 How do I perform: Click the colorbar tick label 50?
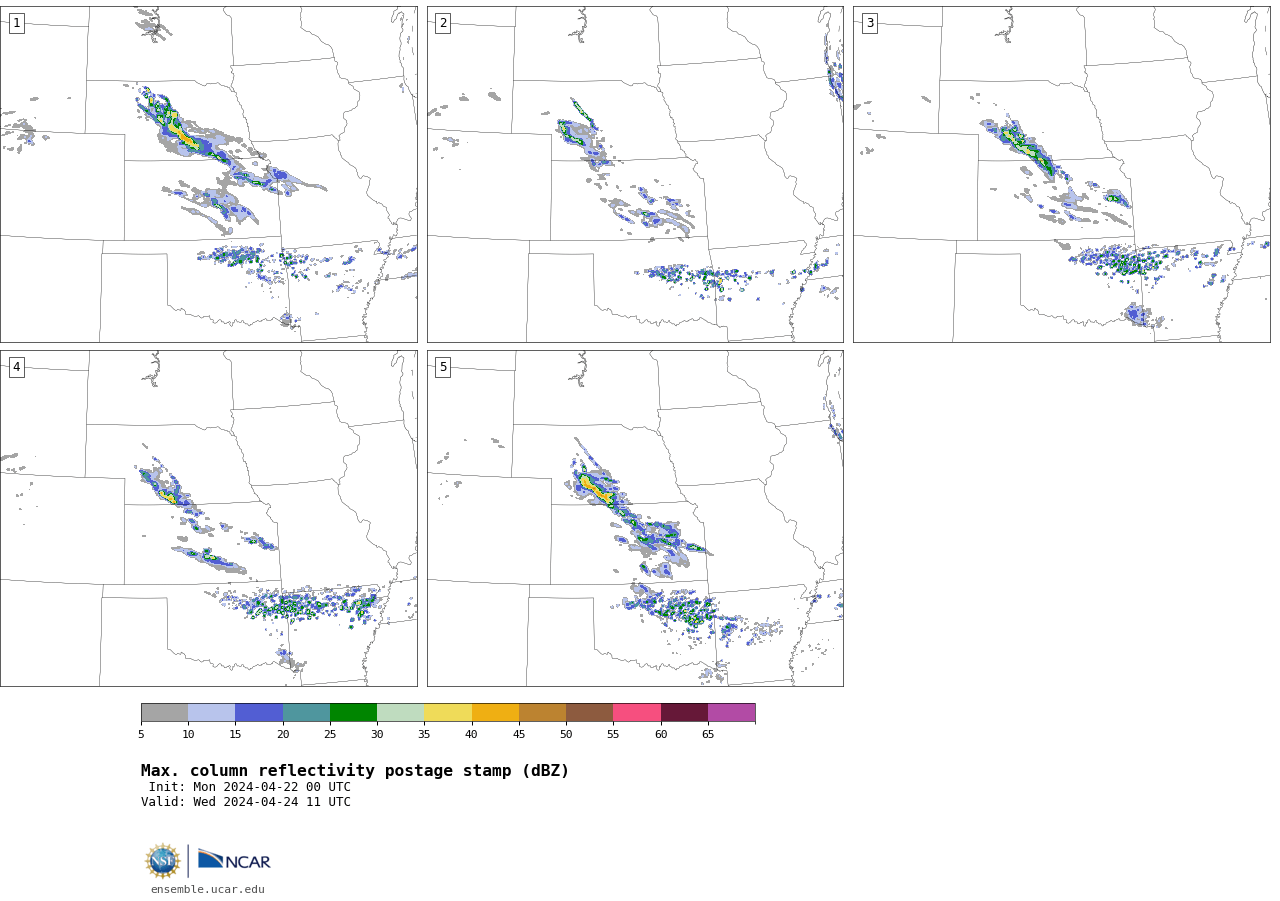(x=566, y=735)
